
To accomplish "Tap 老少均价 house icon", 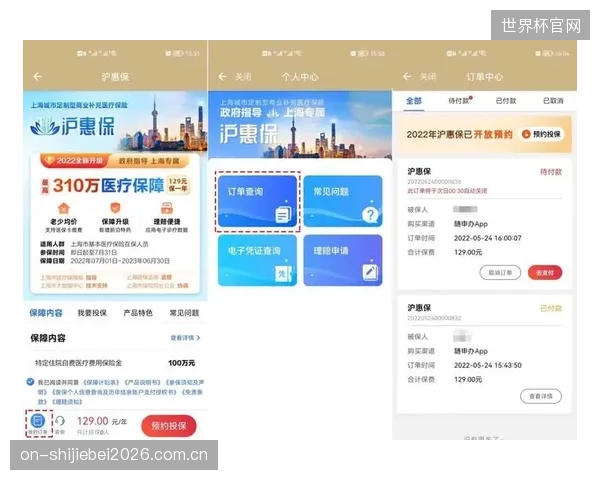I will 64,209.
